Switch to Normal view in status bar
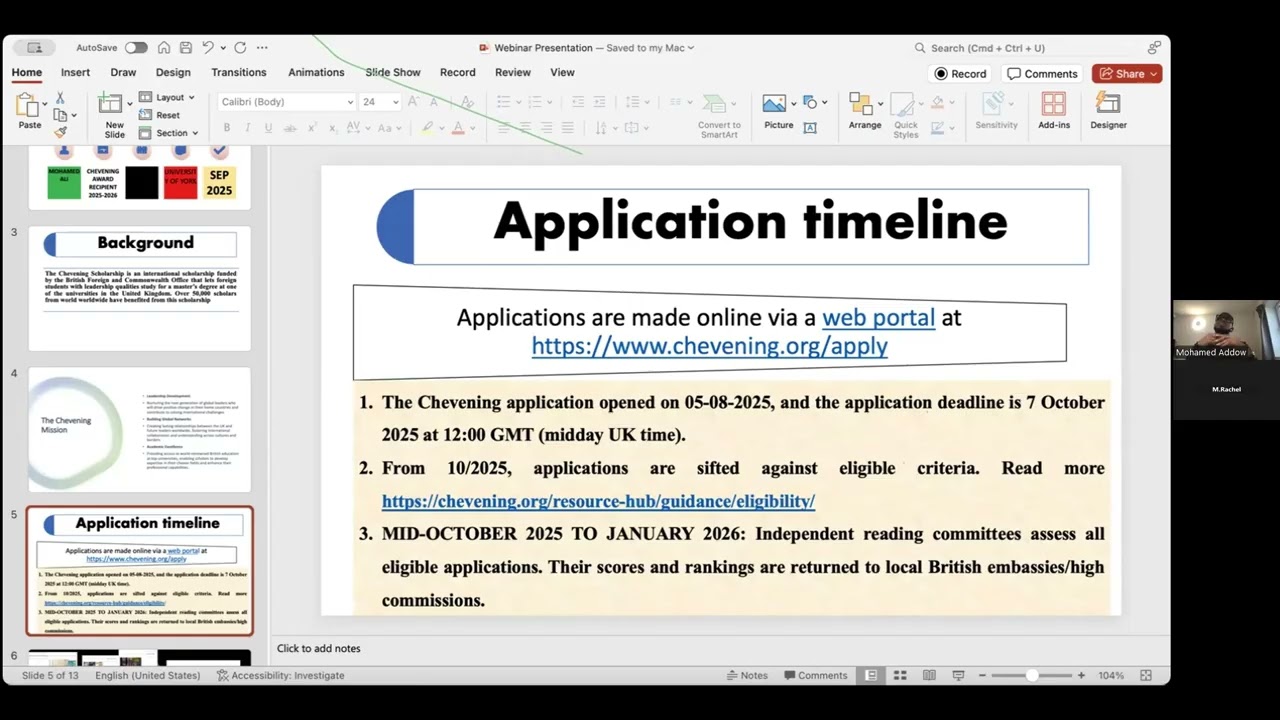Viewport: 1280px width, 720px height. 871,675
